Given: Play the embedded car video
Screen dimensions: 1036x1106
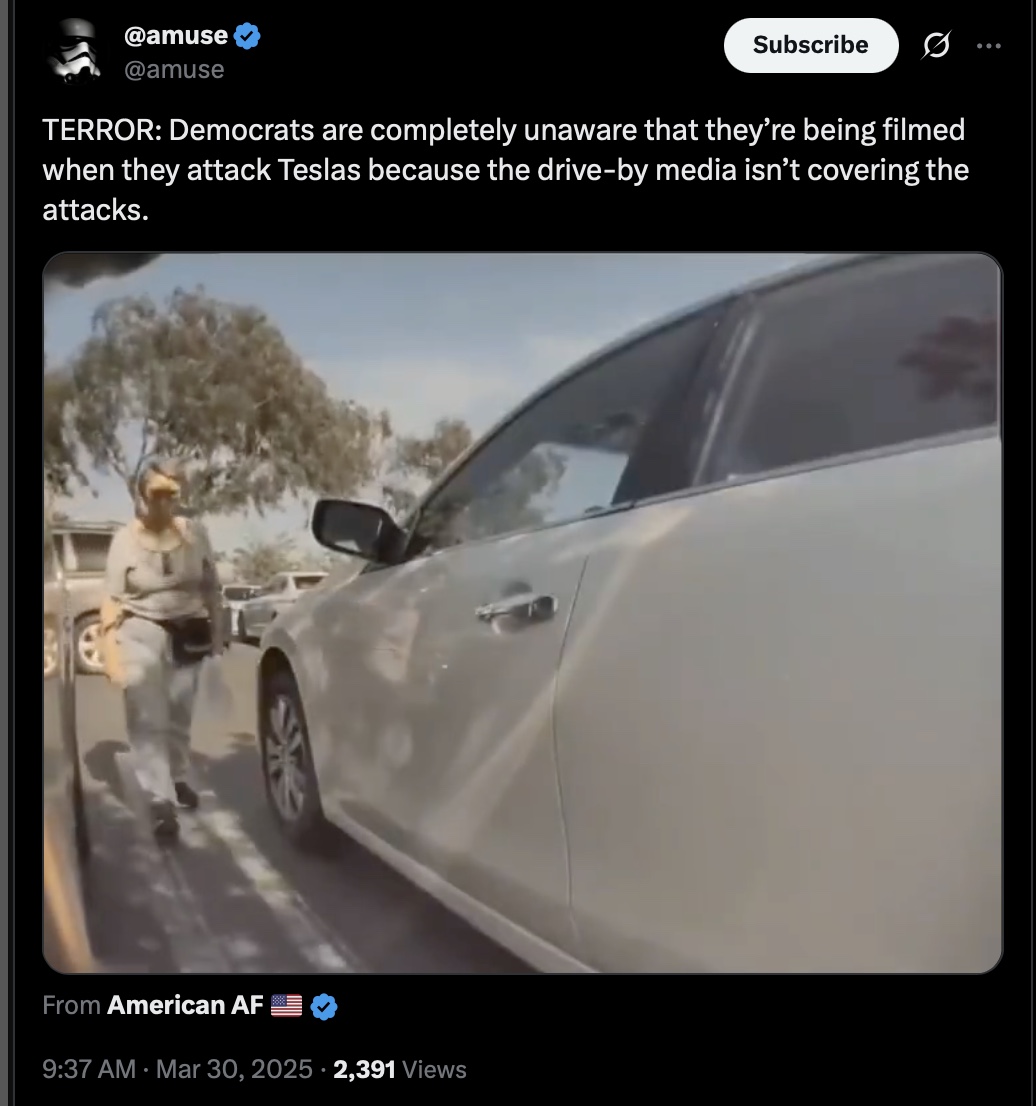Looking at the screenshot, I should (x=523, y=613).
